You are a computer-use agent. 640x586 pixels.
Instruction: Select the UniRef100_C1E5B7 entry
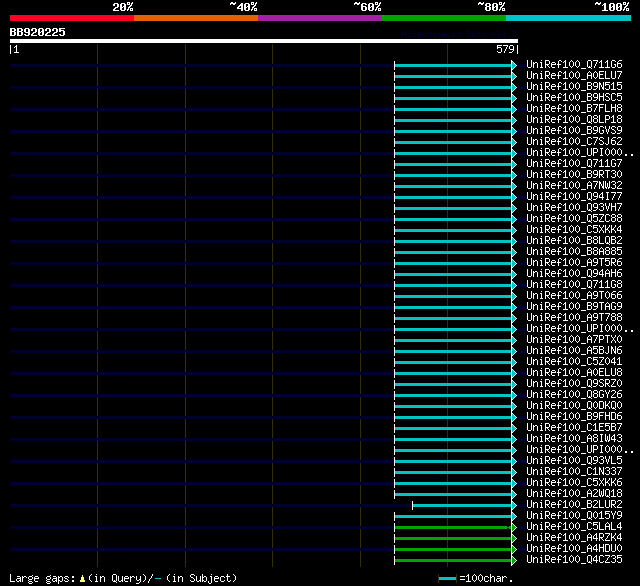574,428
